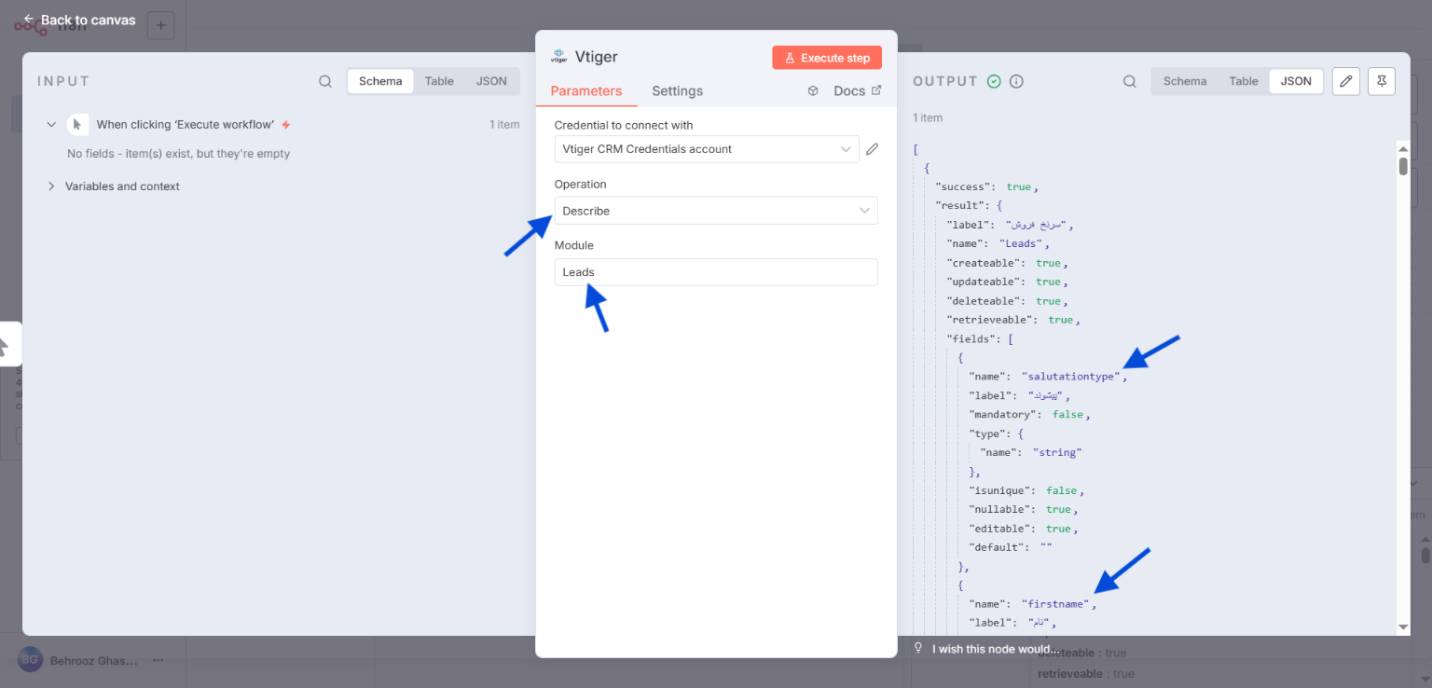
Task: Go Back to canvas
Action: tap(79, 20)
